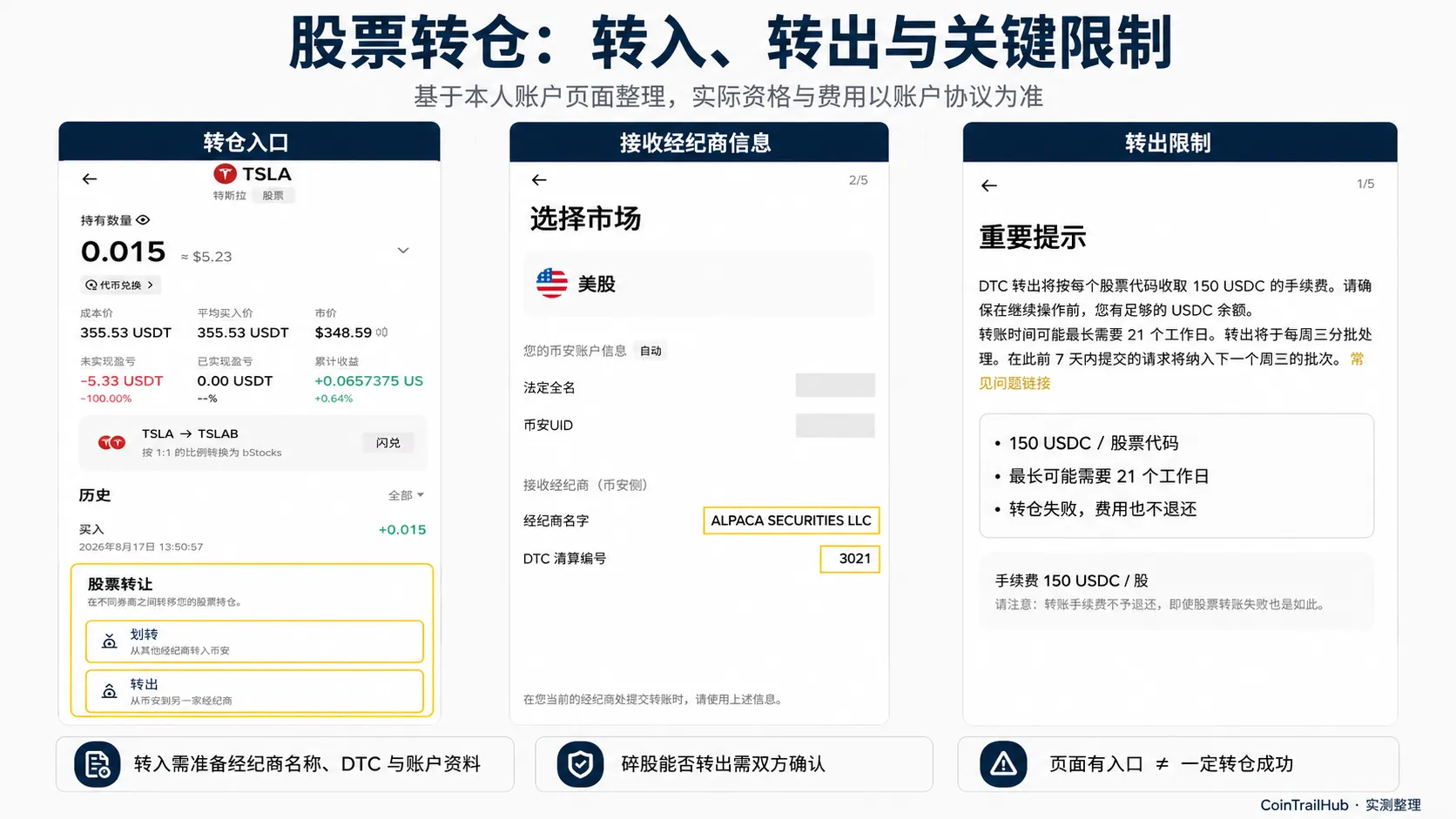Click the 1/5 step indicator
The width and height of the screenshot is (1456, 819).
tap(1365, 184)
